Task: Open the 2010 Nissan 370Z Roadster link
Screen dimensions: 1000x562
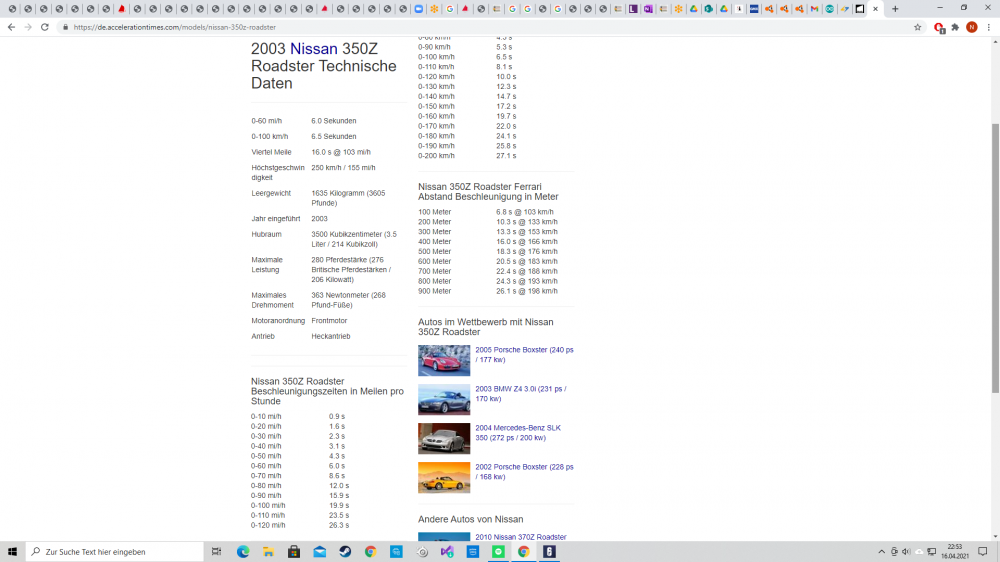Action: (520, 537)
